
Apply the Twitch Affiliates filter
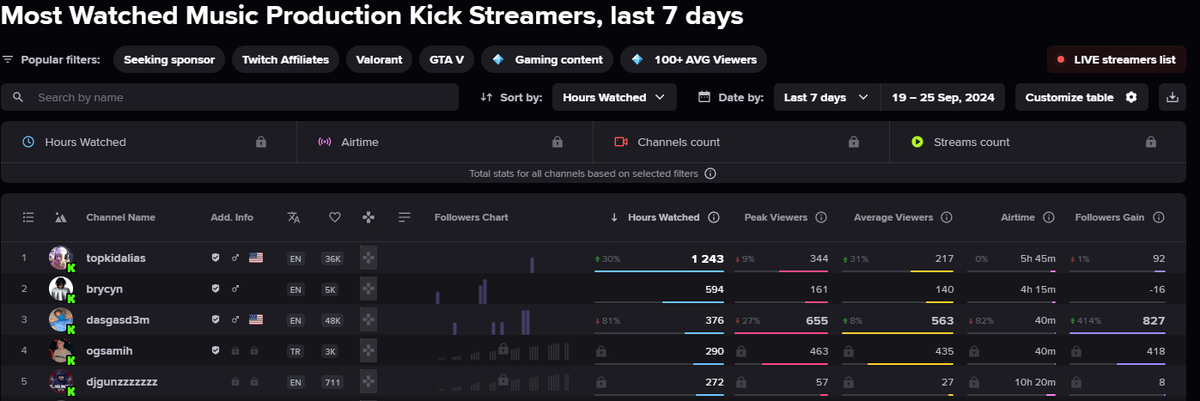click(285, 59)
